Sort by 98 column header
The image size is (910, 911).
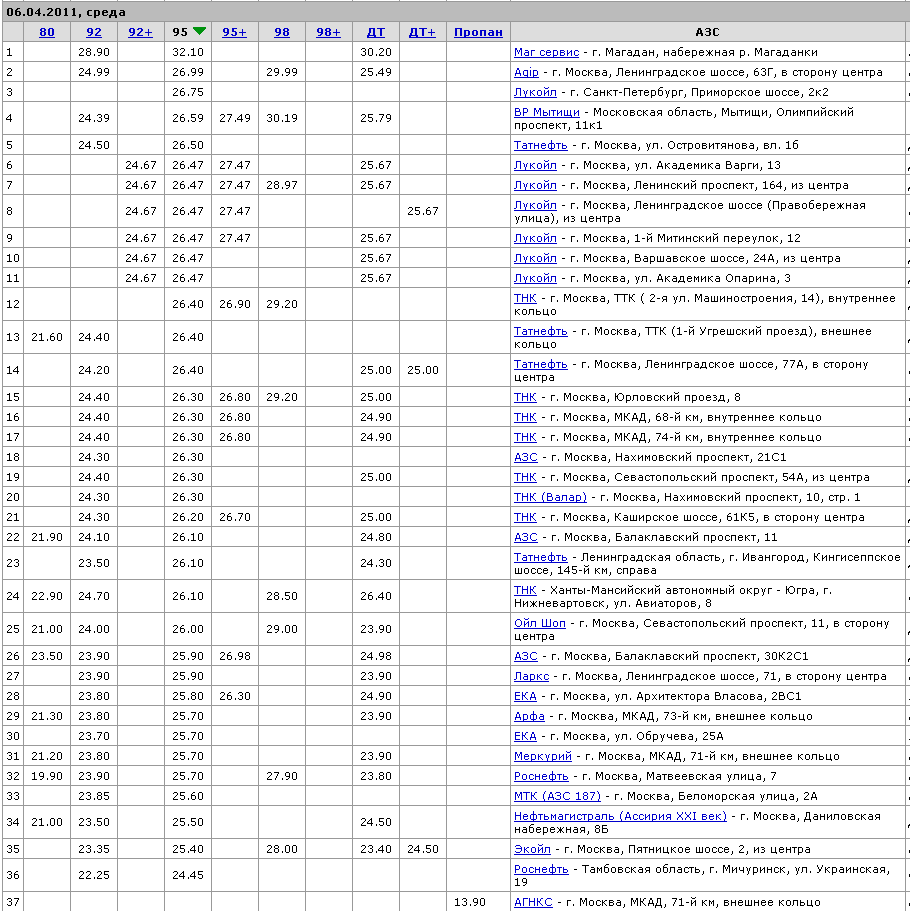coord(282,32)
